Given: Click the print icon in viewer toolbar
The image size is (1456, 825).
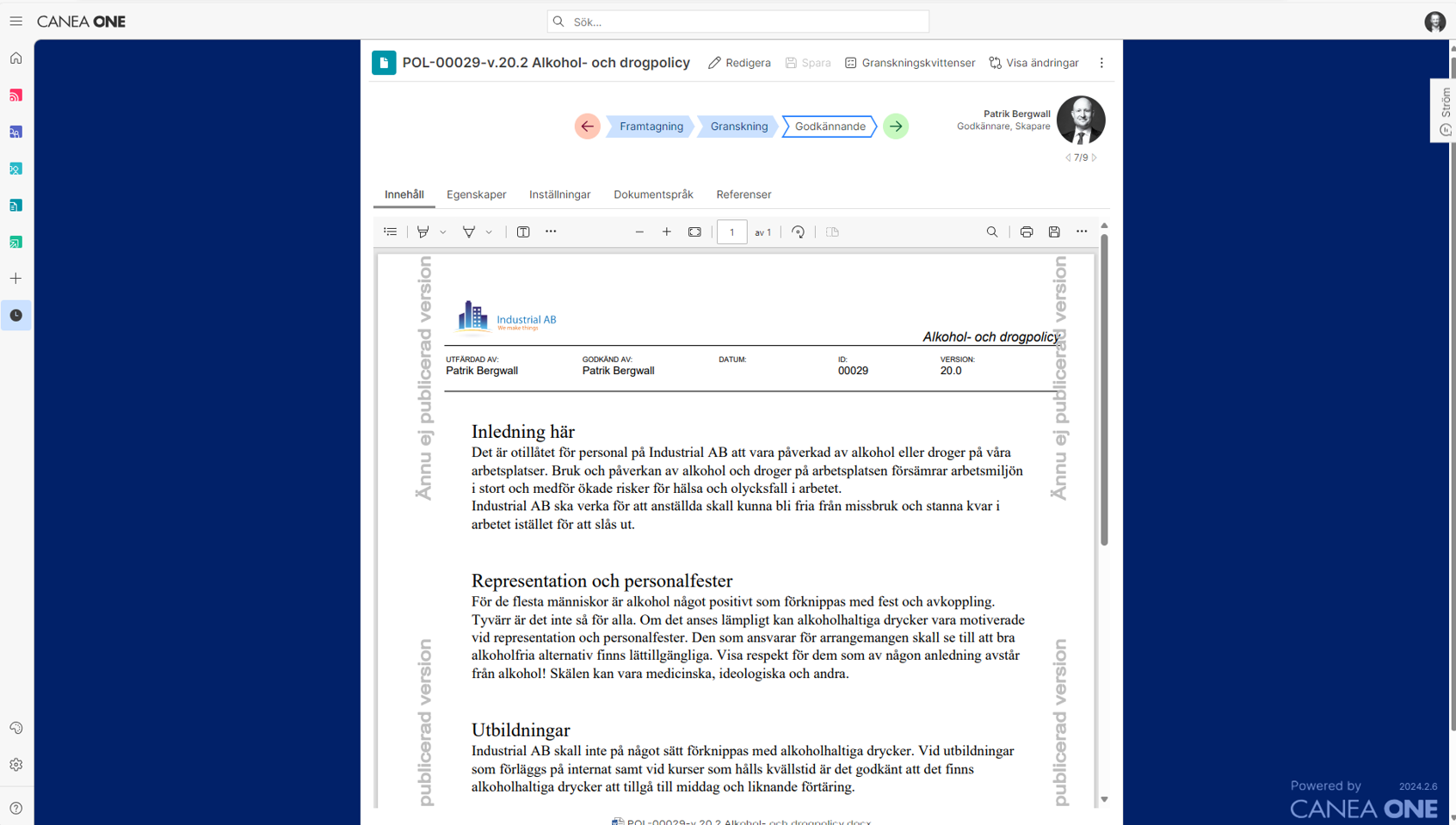Looking at the screenshot, I should pyautogui.click(x=1027, y=232).
